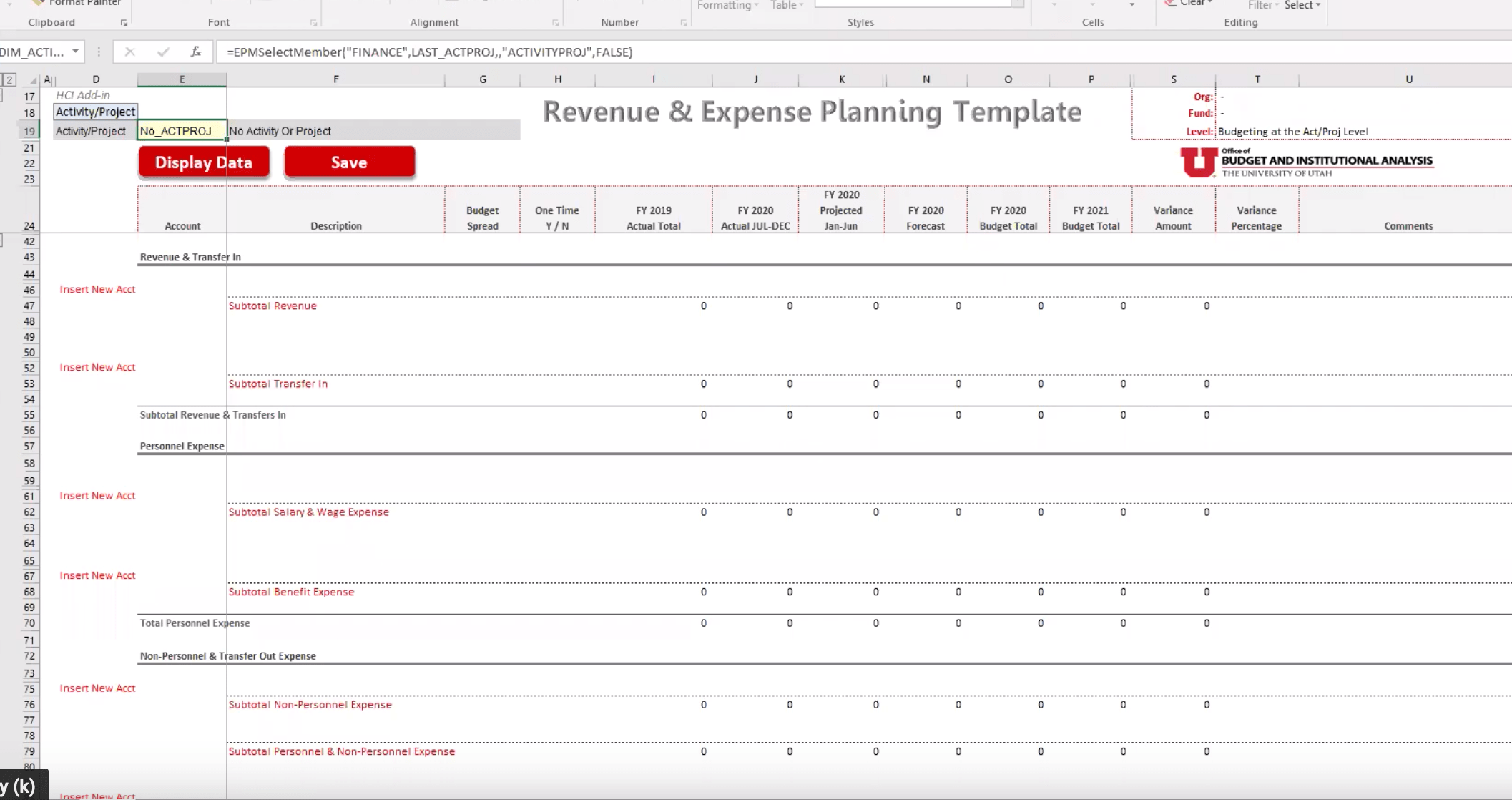The image size is (1512, 800).
Task: Select column F header
Action: 335,79
